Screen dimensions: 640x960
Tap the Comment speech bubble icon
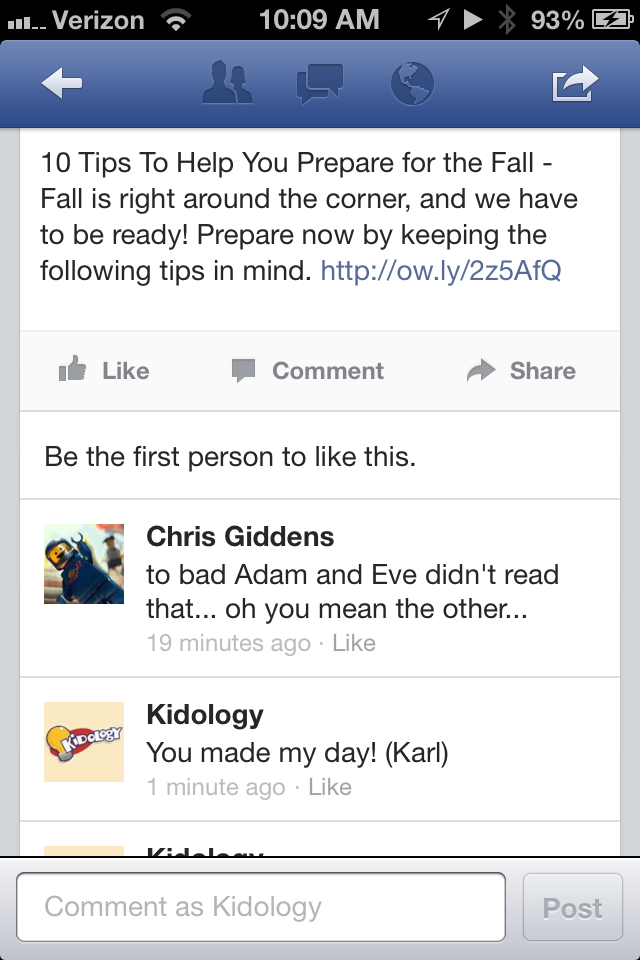pyautogui.click(x=243, y=371)
